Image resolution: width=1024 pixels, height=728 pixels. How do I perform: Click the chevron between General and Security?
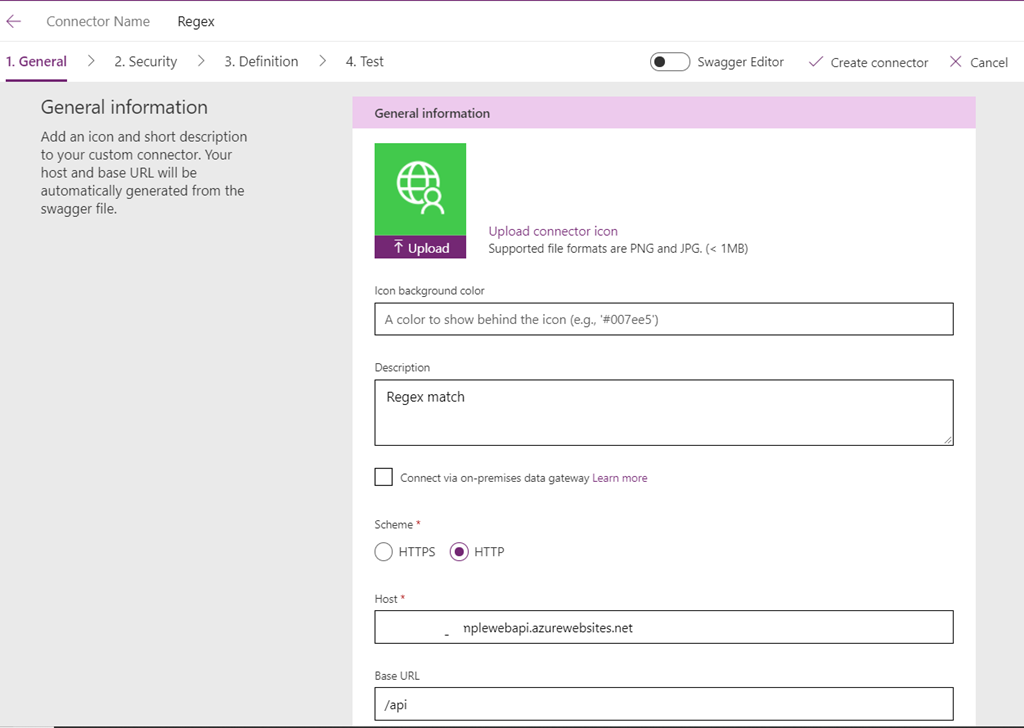coord(91,61)
